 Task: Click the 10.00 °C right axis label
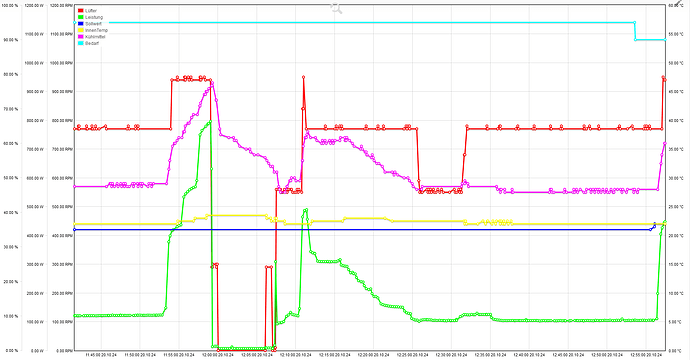click(x=676, y=293)
